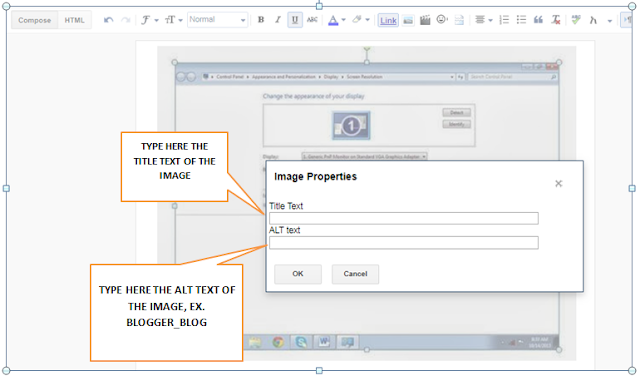Click the Numbered list icon

504,20
